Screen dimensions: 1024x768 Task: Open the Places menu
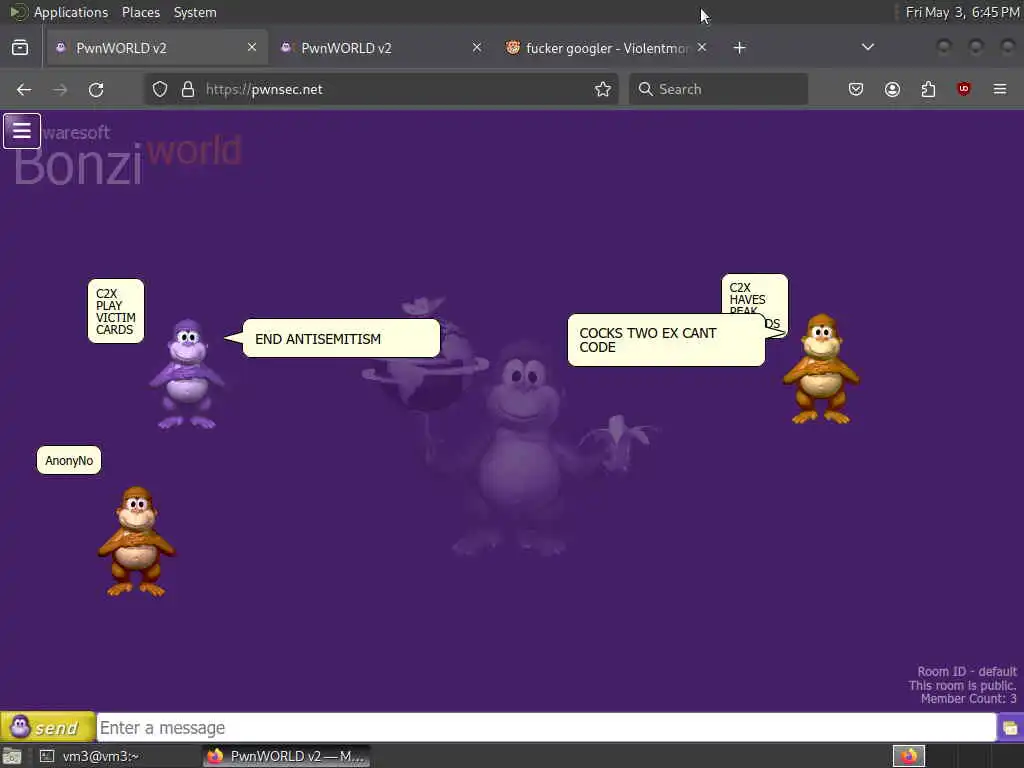(140, 12)
